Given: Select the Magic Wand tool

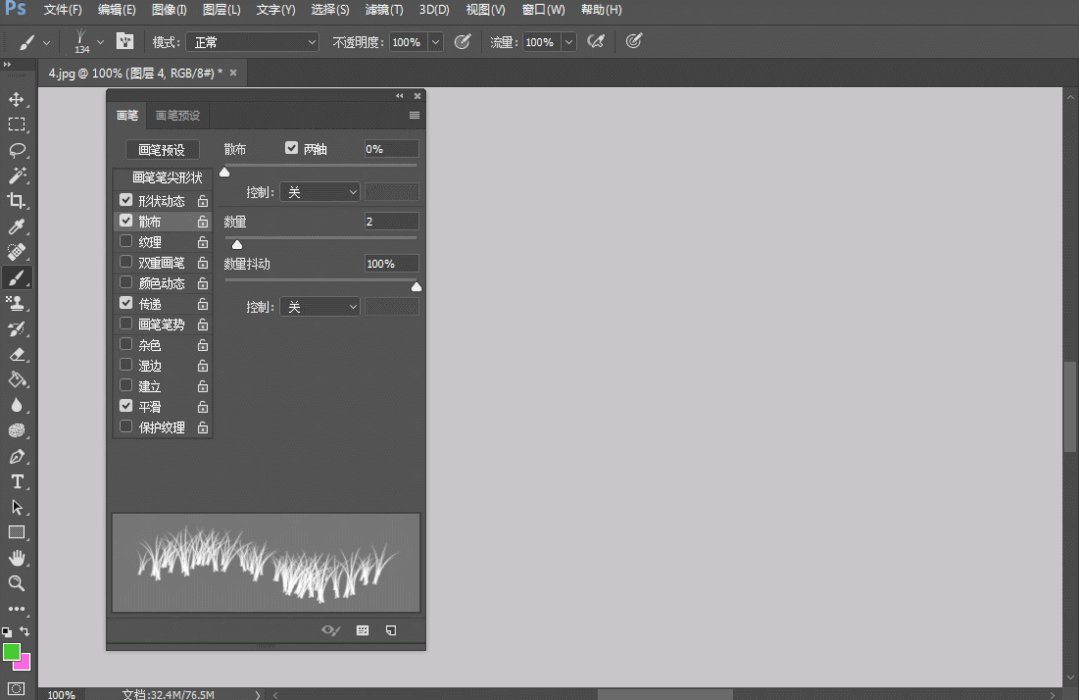Looking at the screenshot, I should coord(17,175).
